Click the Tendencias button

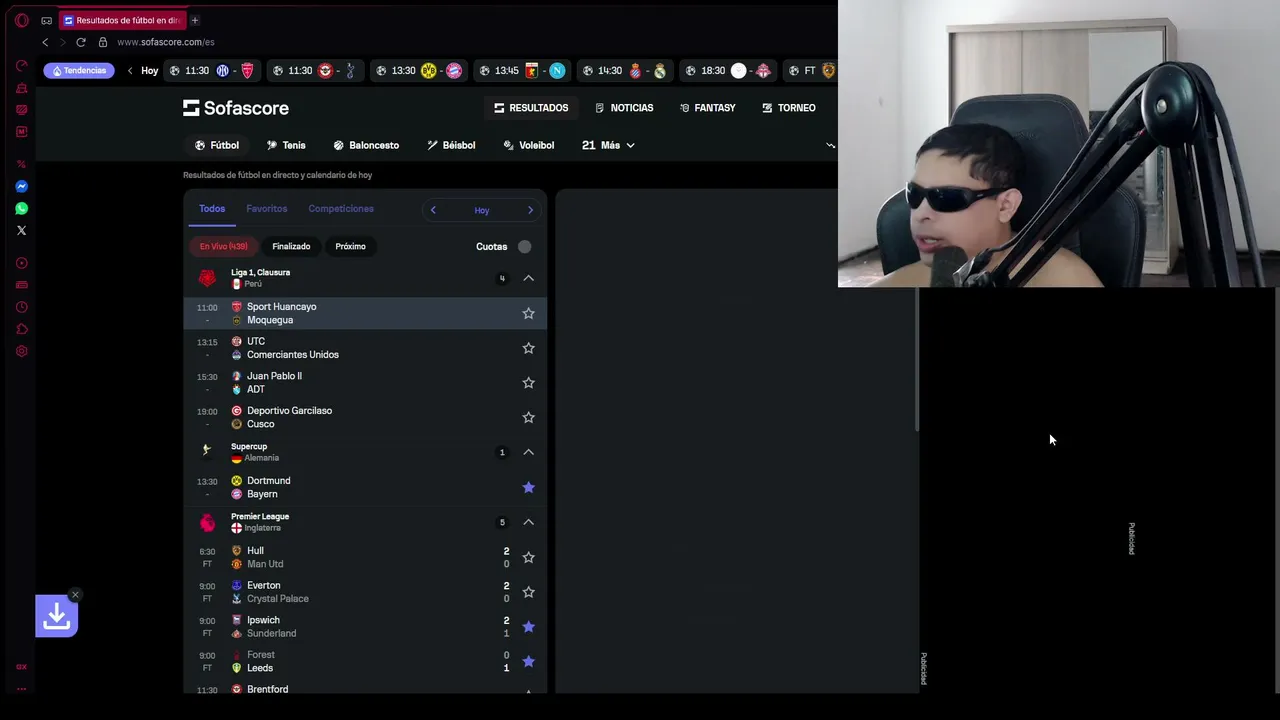pyautogui.click(x=79, y=71)
